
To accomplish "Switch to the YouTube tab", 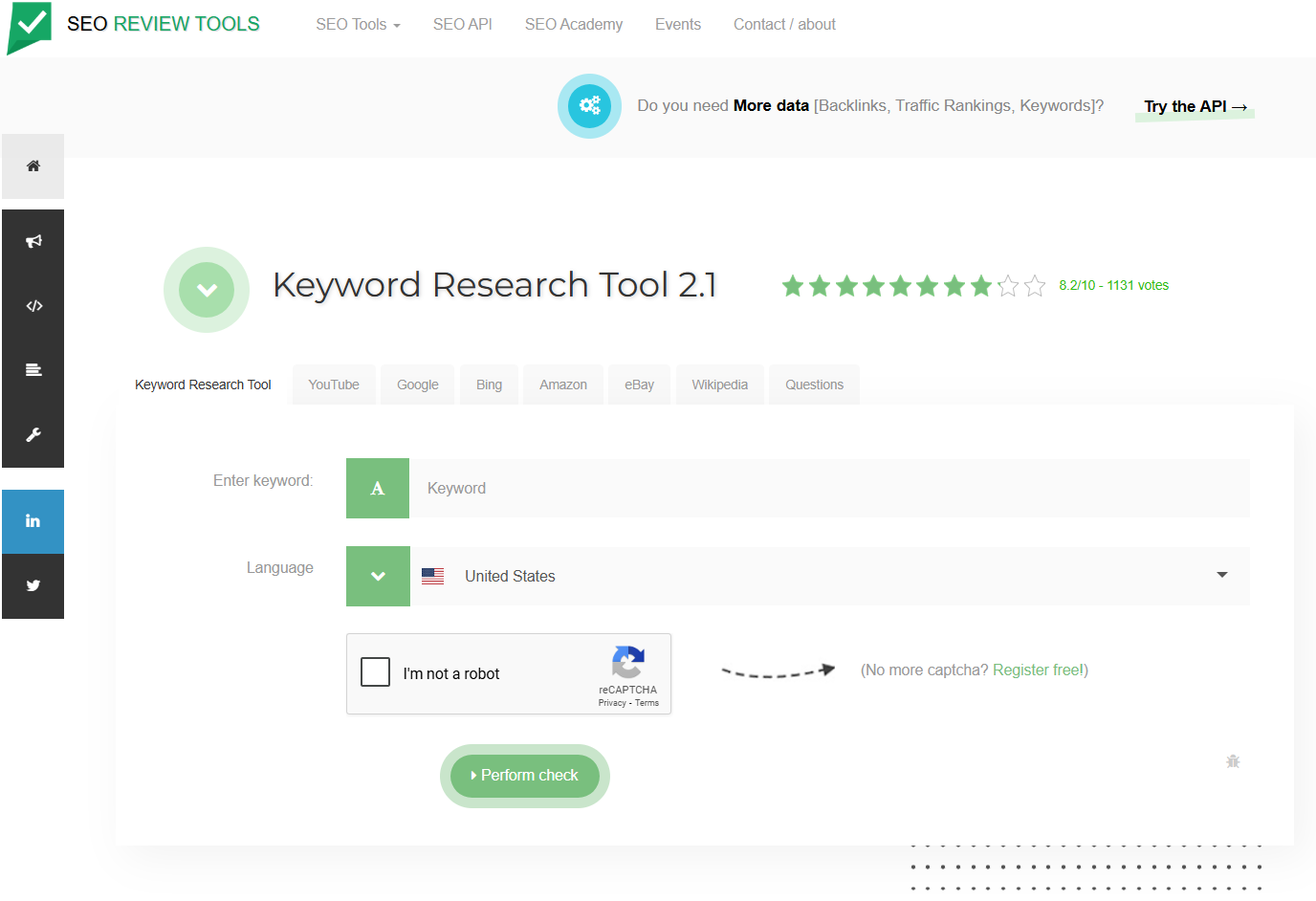I will (334, 385).
